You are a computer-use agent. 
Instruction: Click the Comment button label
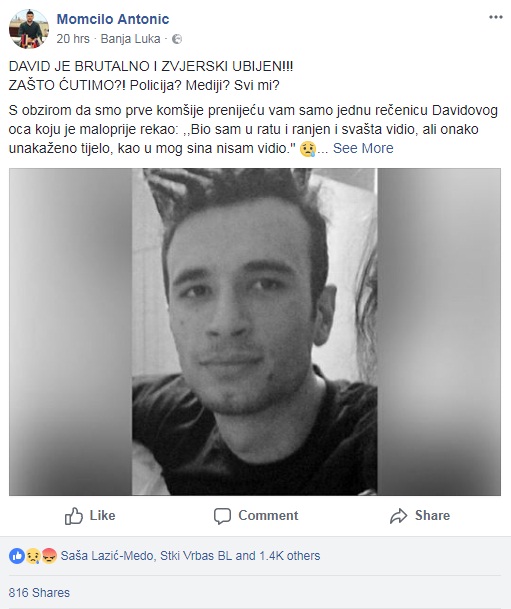coord(268,515)
